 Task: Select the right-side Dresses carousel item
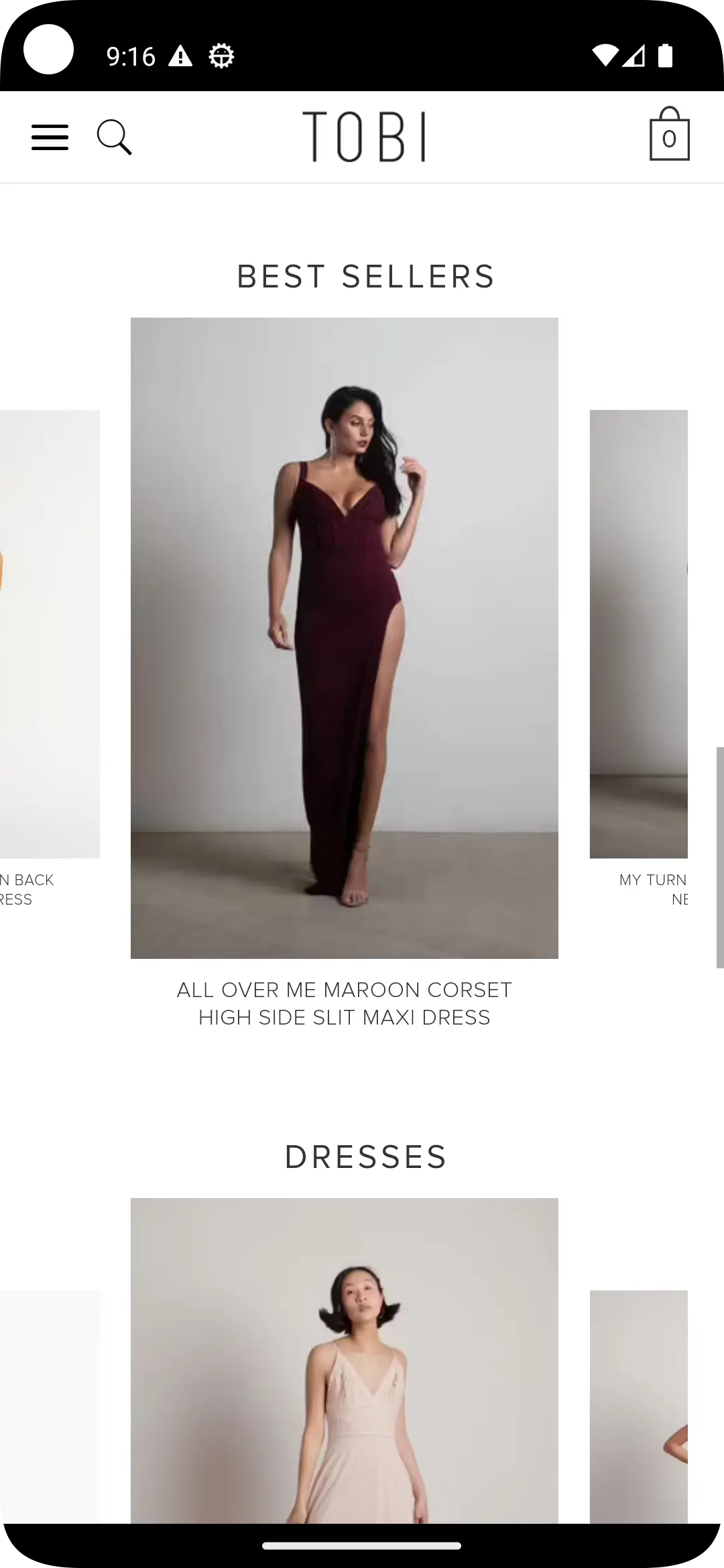click(639, 1407)
